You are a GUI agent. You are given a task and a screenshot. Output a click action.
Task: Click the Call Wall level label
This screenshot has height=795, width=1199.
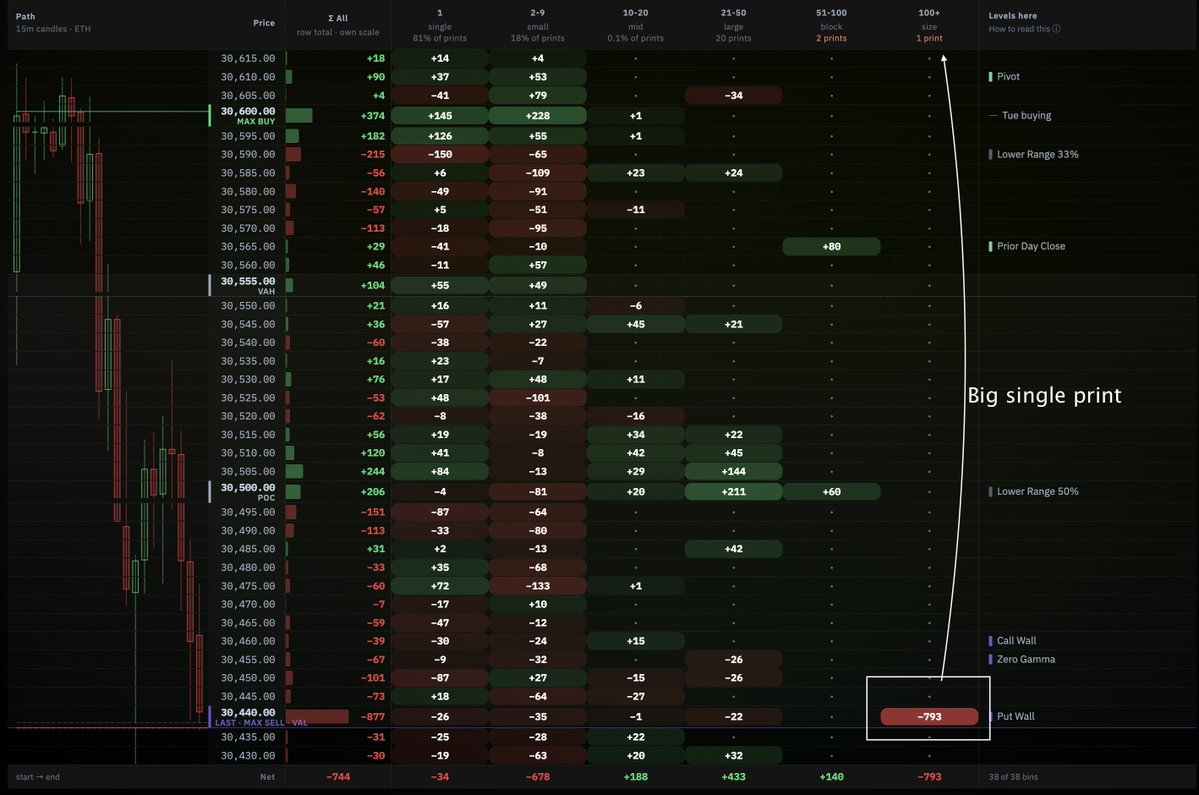[x=1016, y=641]
